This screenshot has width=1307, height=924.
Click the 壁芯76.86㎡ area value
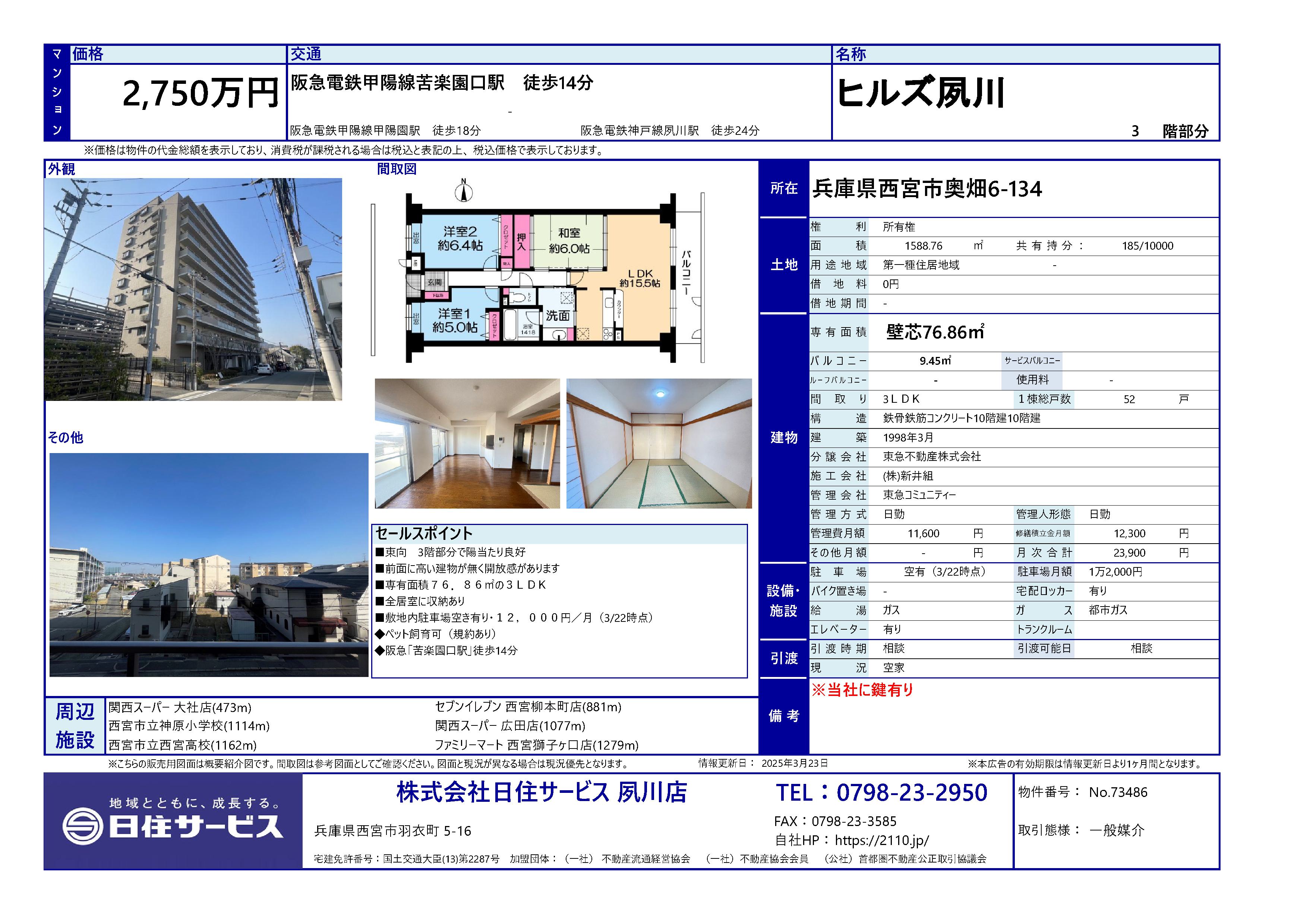click(x=935, y=332)
